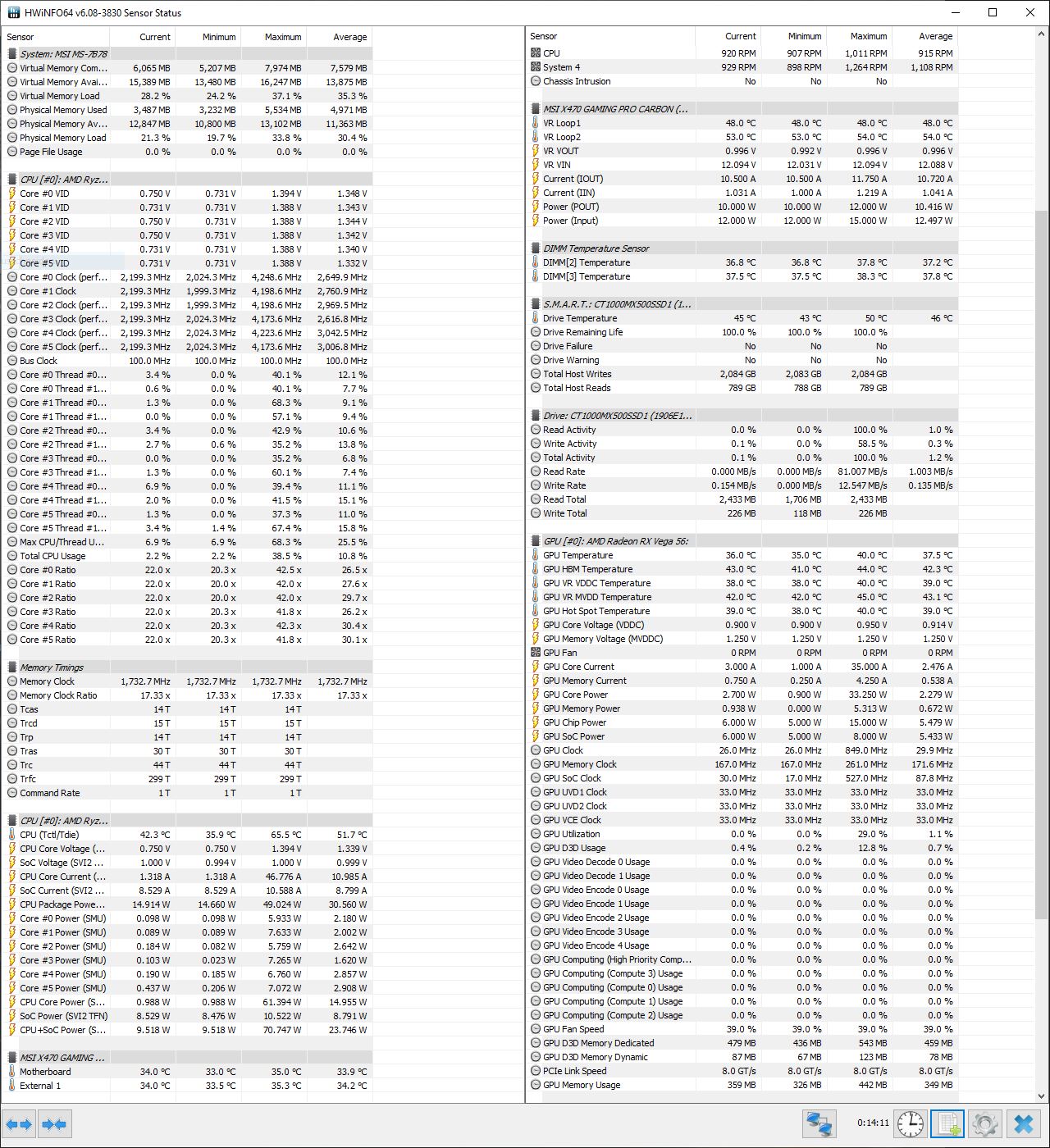The height and width of the screenshot is (1148, 1050).
Task: Click thermometer icon beside Motherboard row
Action: [12, 1072]
